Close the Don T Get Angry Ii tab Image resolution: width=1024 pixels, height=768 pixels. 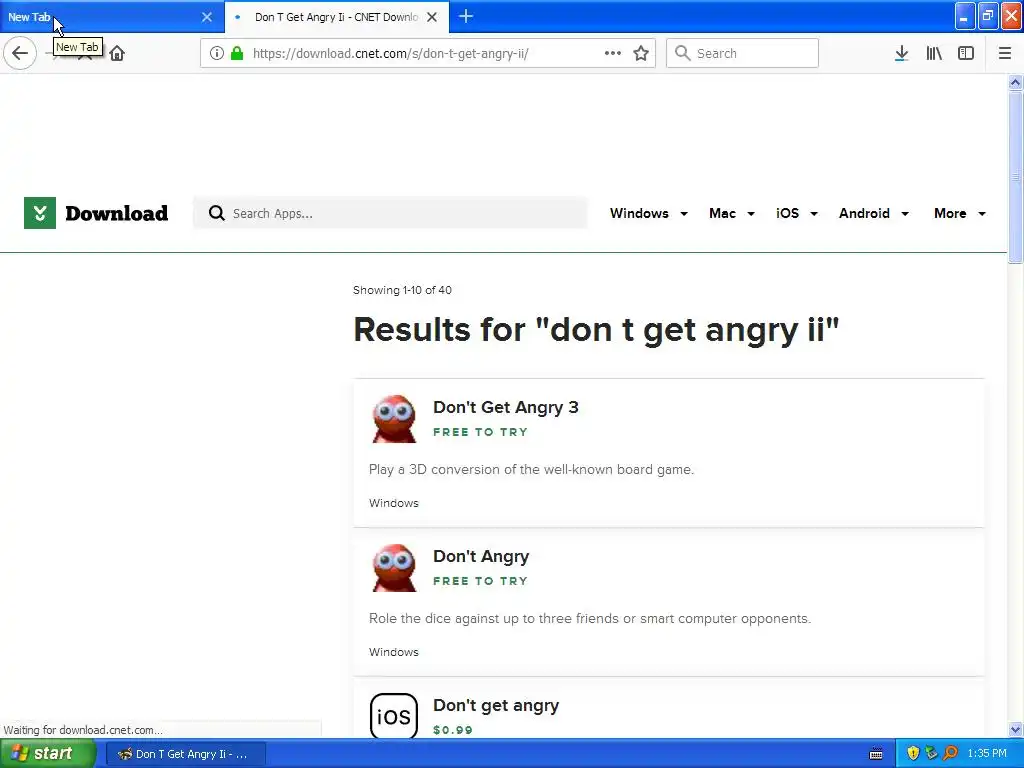(432, 17)
